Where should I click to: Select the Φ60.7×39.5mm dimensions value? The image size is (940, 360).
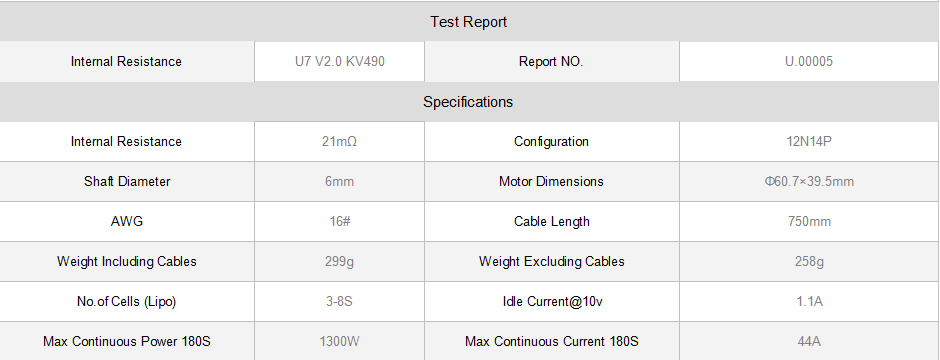click(x=809, y=181)
